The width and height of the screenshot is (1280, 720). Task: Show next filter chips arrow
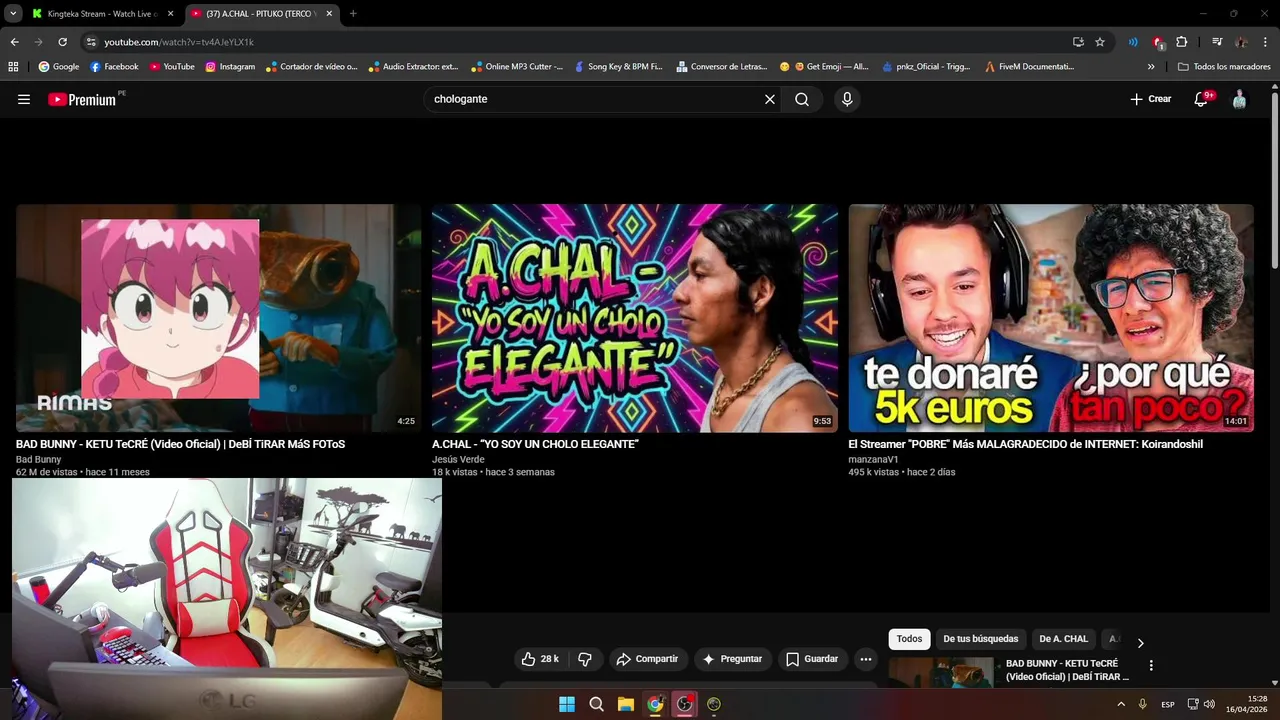1140,643
